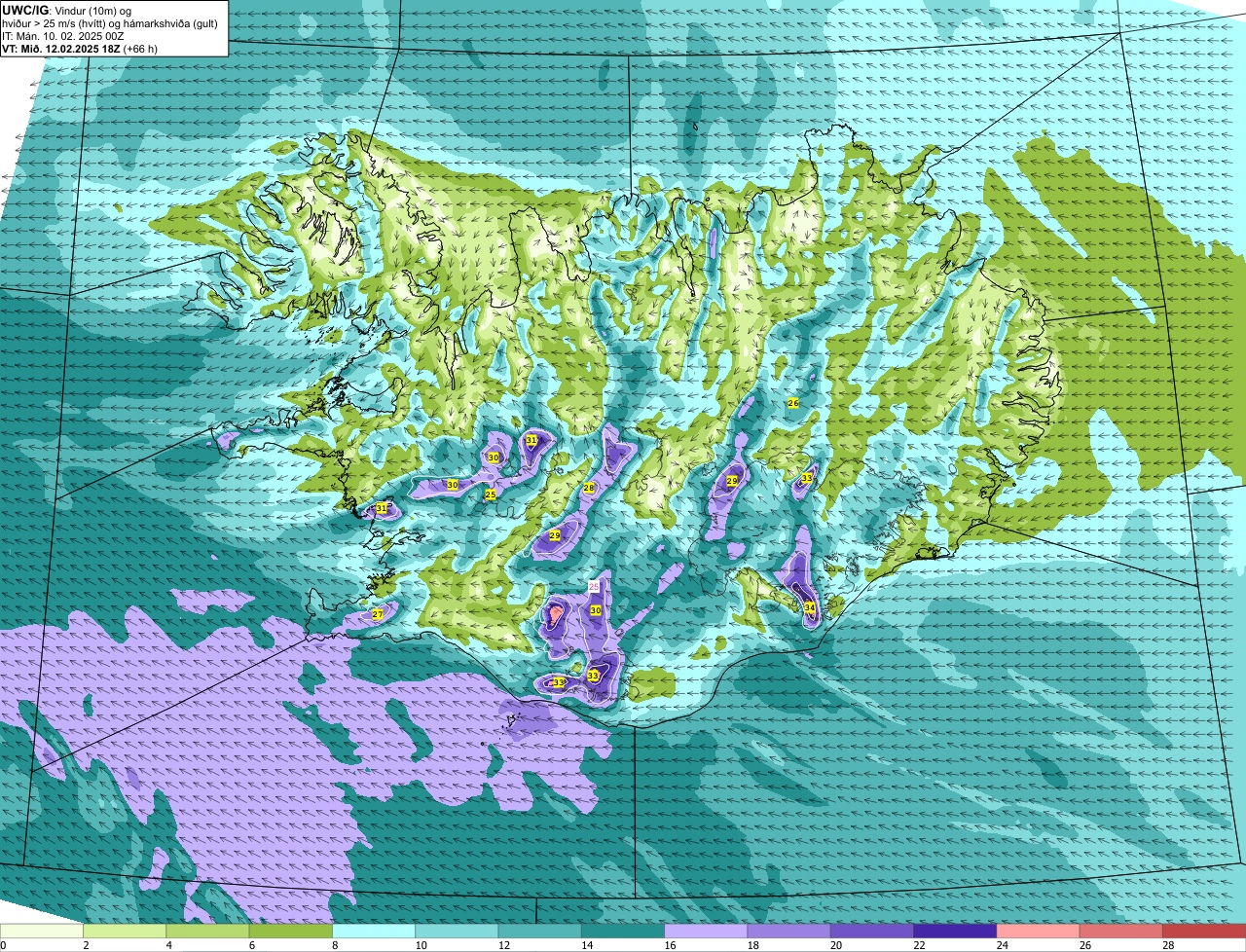
Task: Pick the 10–12 m/s light teal swatch
Action: coord(457,931)
